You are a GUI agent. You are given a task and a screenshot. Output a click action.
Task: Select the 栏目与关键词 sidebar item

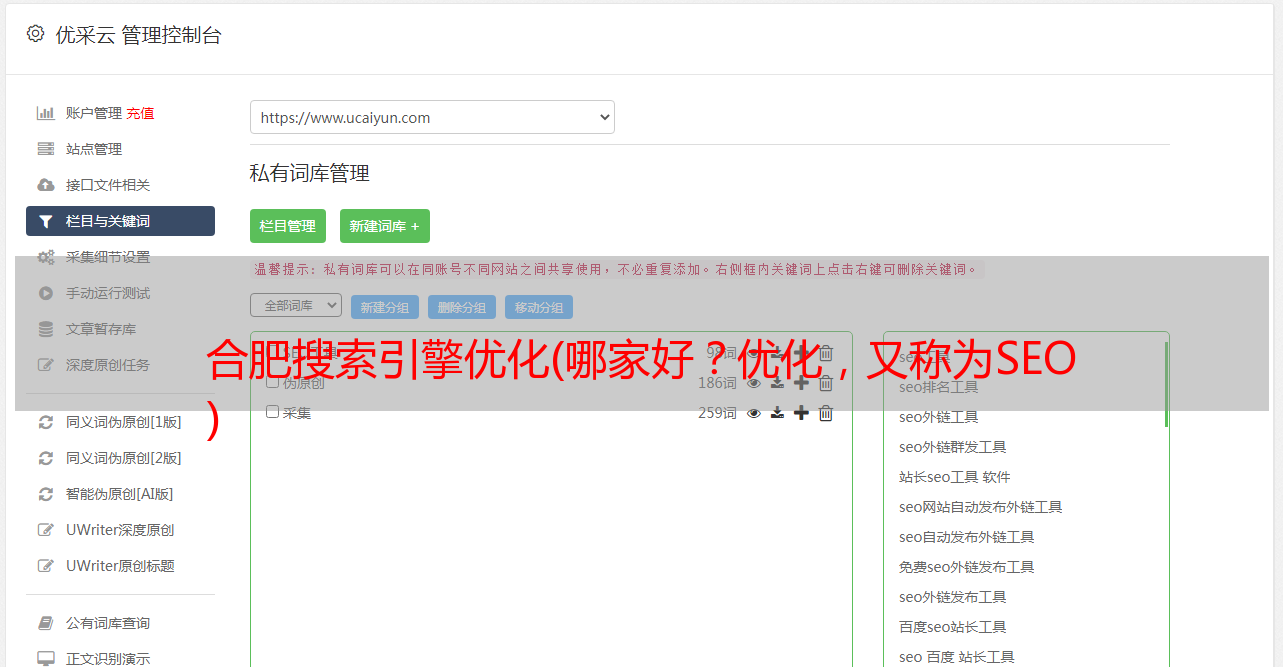(120, 221)
